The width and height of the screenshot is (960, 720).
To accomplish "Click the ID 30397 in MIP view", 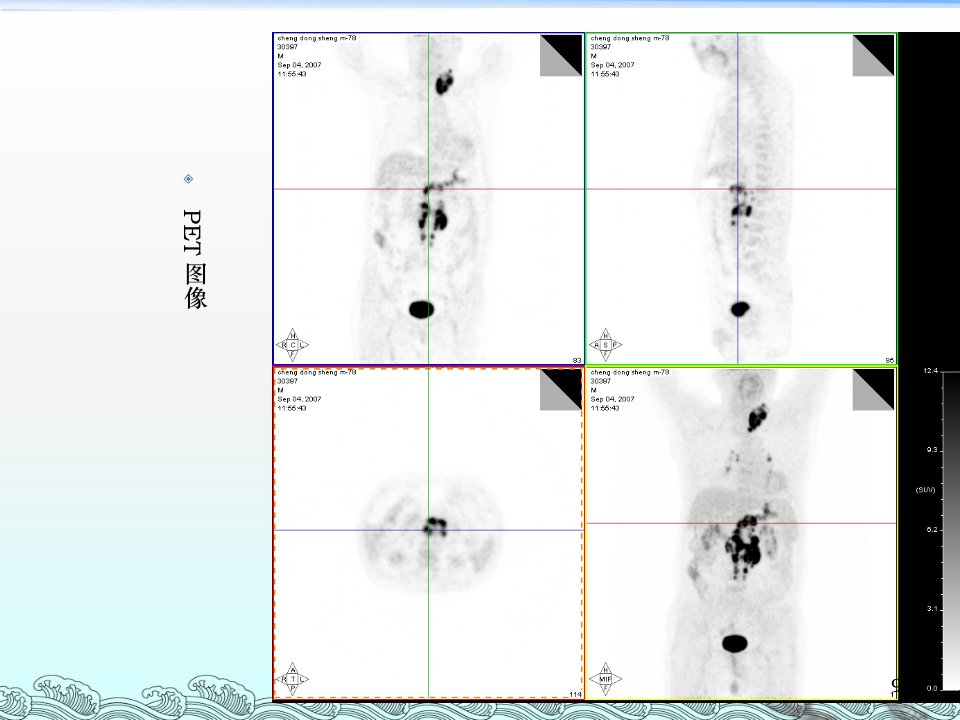I will 601,381.
